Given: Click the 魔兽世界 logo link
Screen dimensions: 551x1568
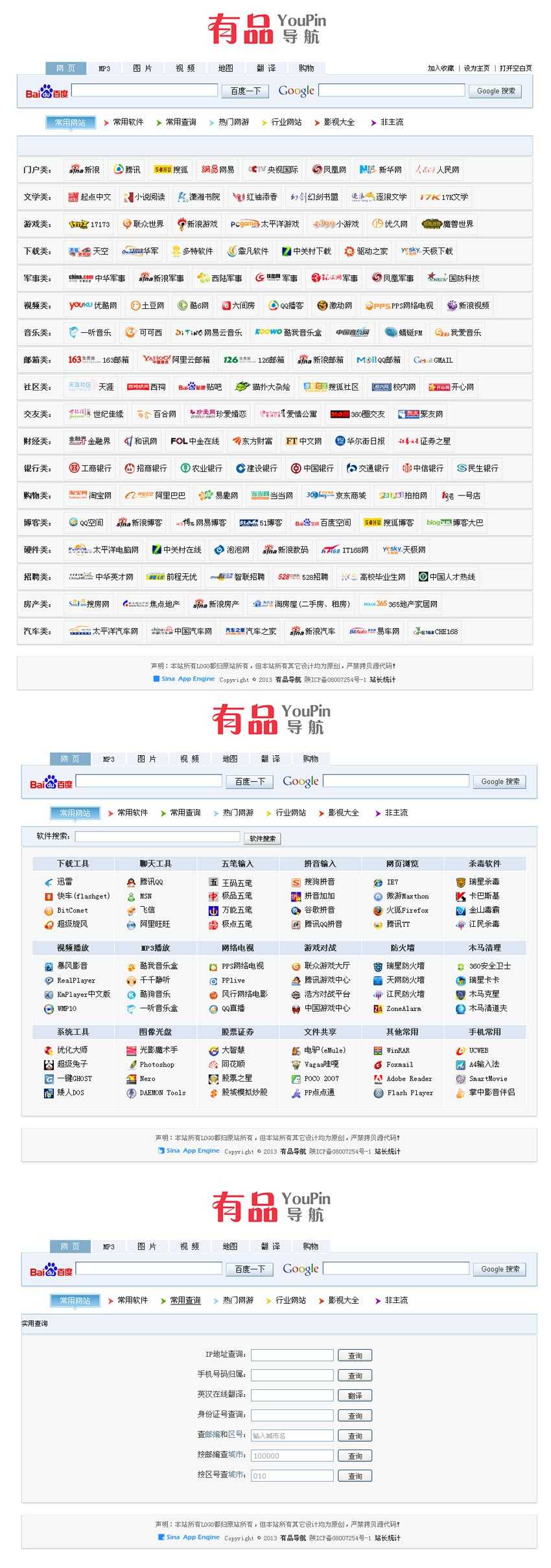Looking at the screenshot, I should (x=431, y=224).
